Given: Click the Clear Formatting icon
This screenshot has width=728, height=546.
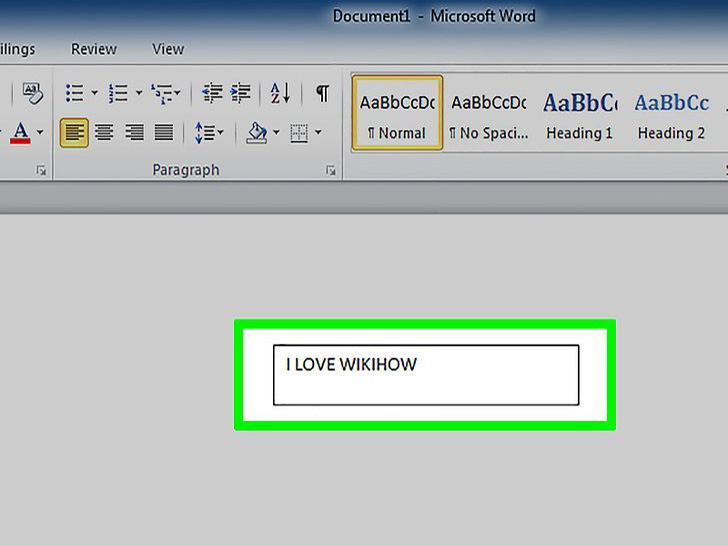Looking at the screenshot, I should click(32, 93).
